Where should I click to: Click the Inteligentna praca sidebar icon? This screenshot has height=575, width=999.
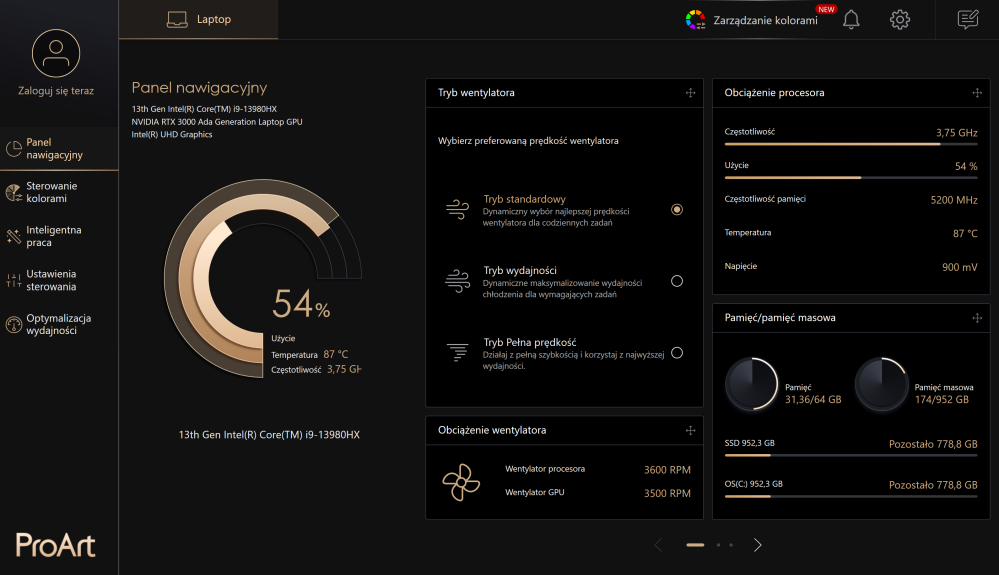tap(13, 236)
